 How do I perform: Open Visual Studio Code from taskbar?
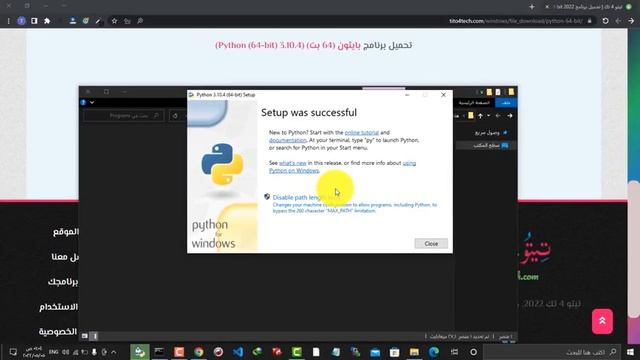click(x=238, y=352)
